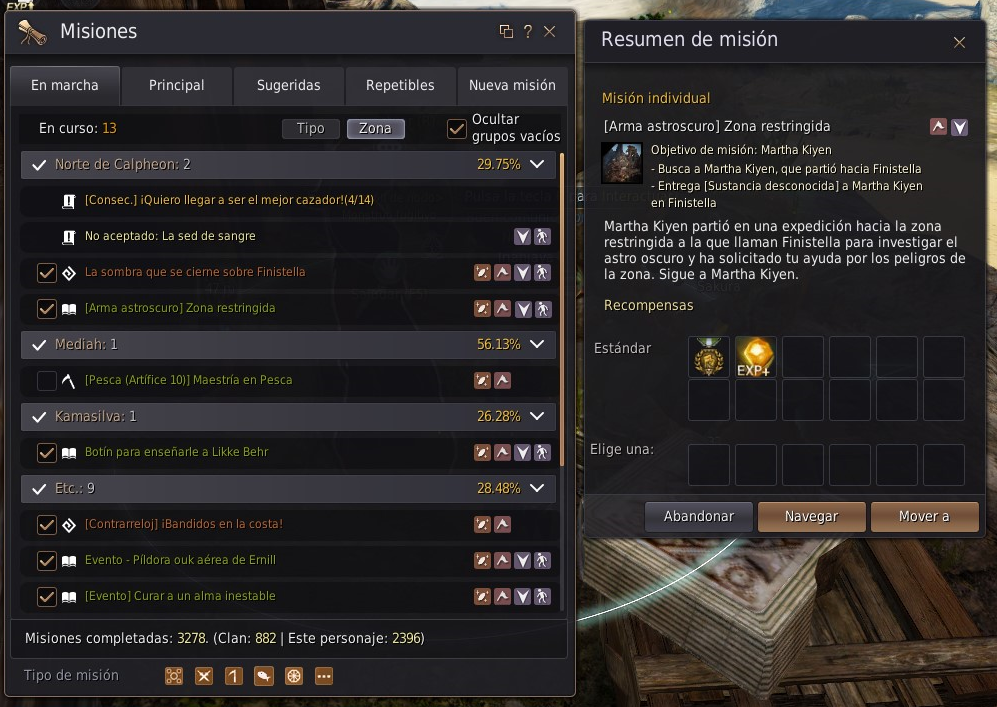The width and height of the screenshot is (997, 707).
Task: Collapse the Etc. quest group
Action: tap(537, 488)
